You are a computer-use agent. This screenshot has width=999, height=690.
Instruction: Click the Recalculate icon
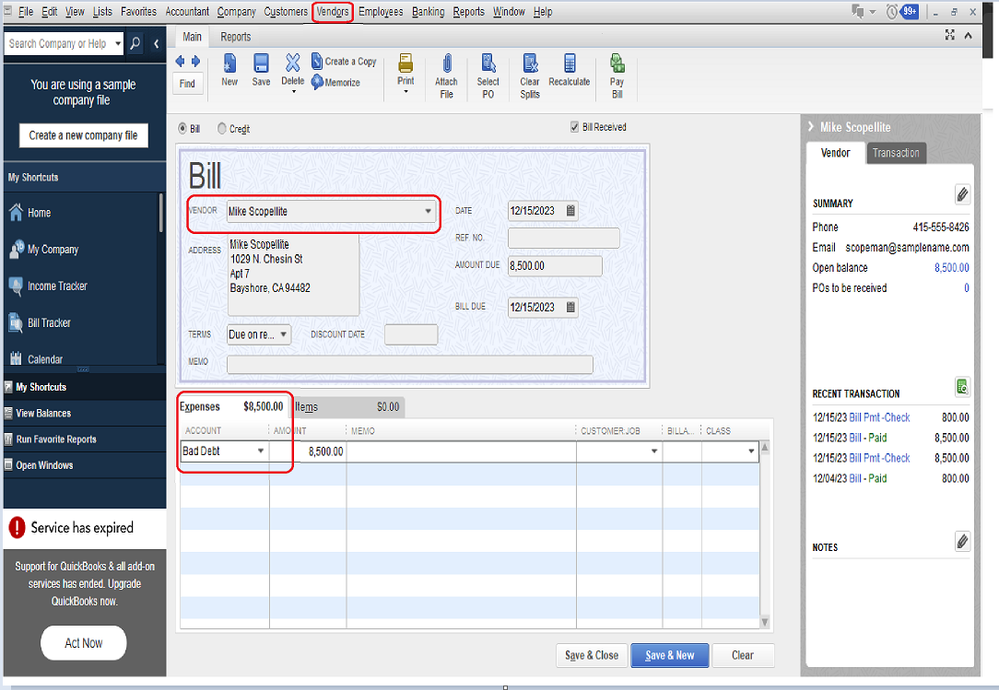point(570,63)
